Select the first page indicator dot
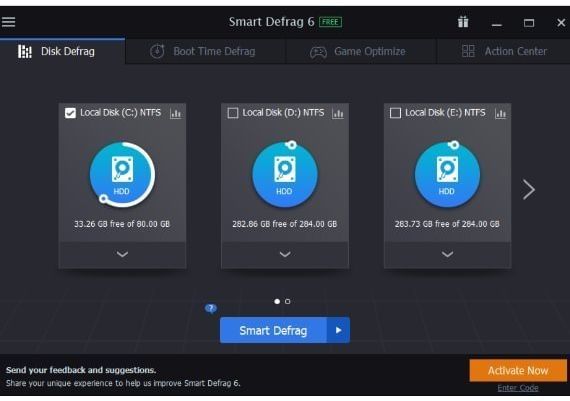Image resolution: width=570 pixels, height=401 pixels. click(277, 301)
